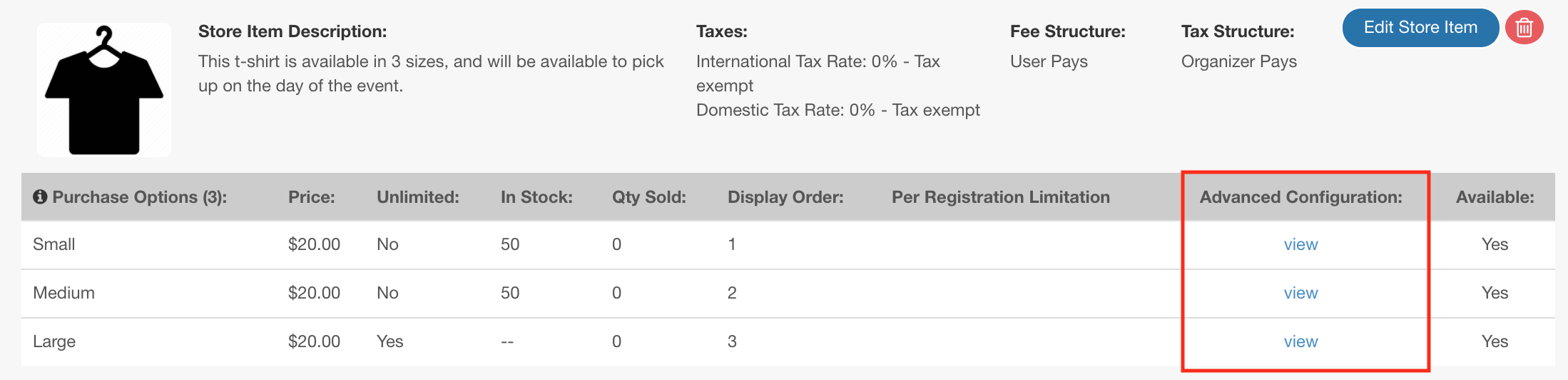Screen dimensions: 1568x380
Task: Click the Display Order column header
Action: 785,197
